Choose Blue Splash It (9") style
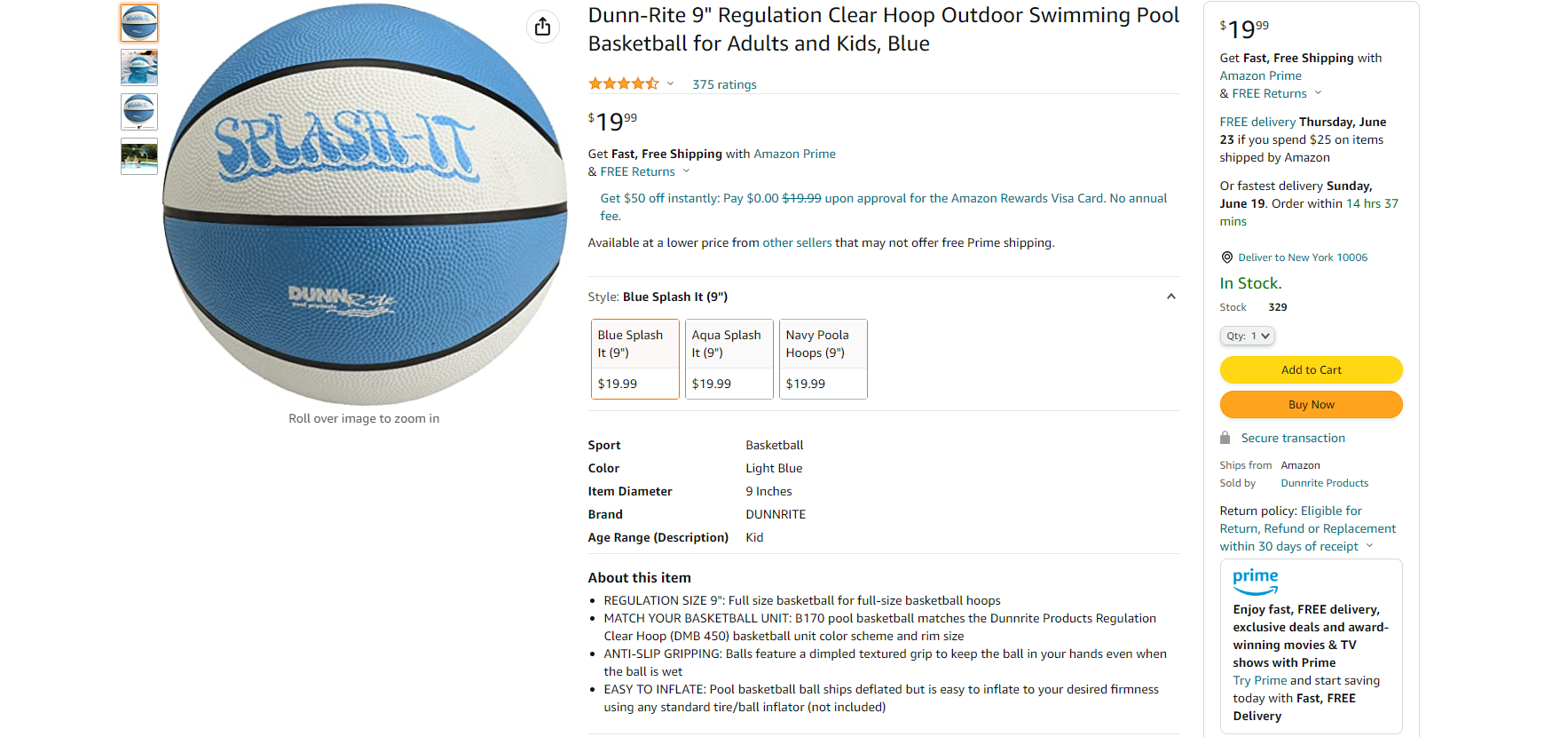This screenshot has height=737, width=1568. (x=634, y=359)
